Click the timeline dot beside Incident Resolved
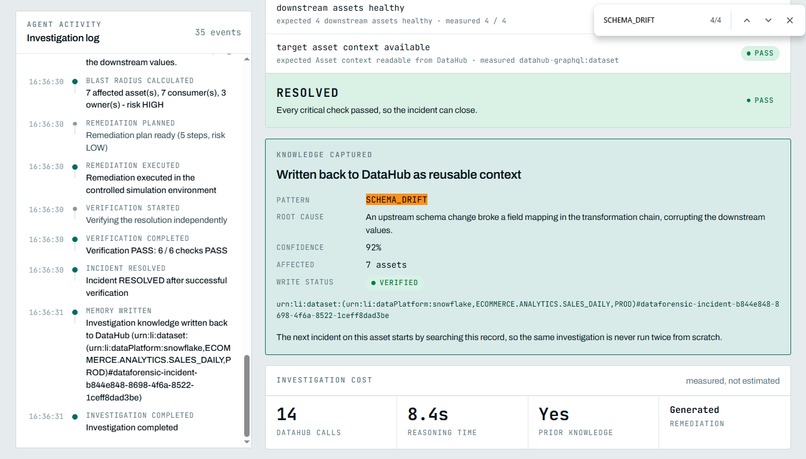Image resolution: width=806 pixels, height=459 pixels. pyautogui.click(x=75, y=270)
